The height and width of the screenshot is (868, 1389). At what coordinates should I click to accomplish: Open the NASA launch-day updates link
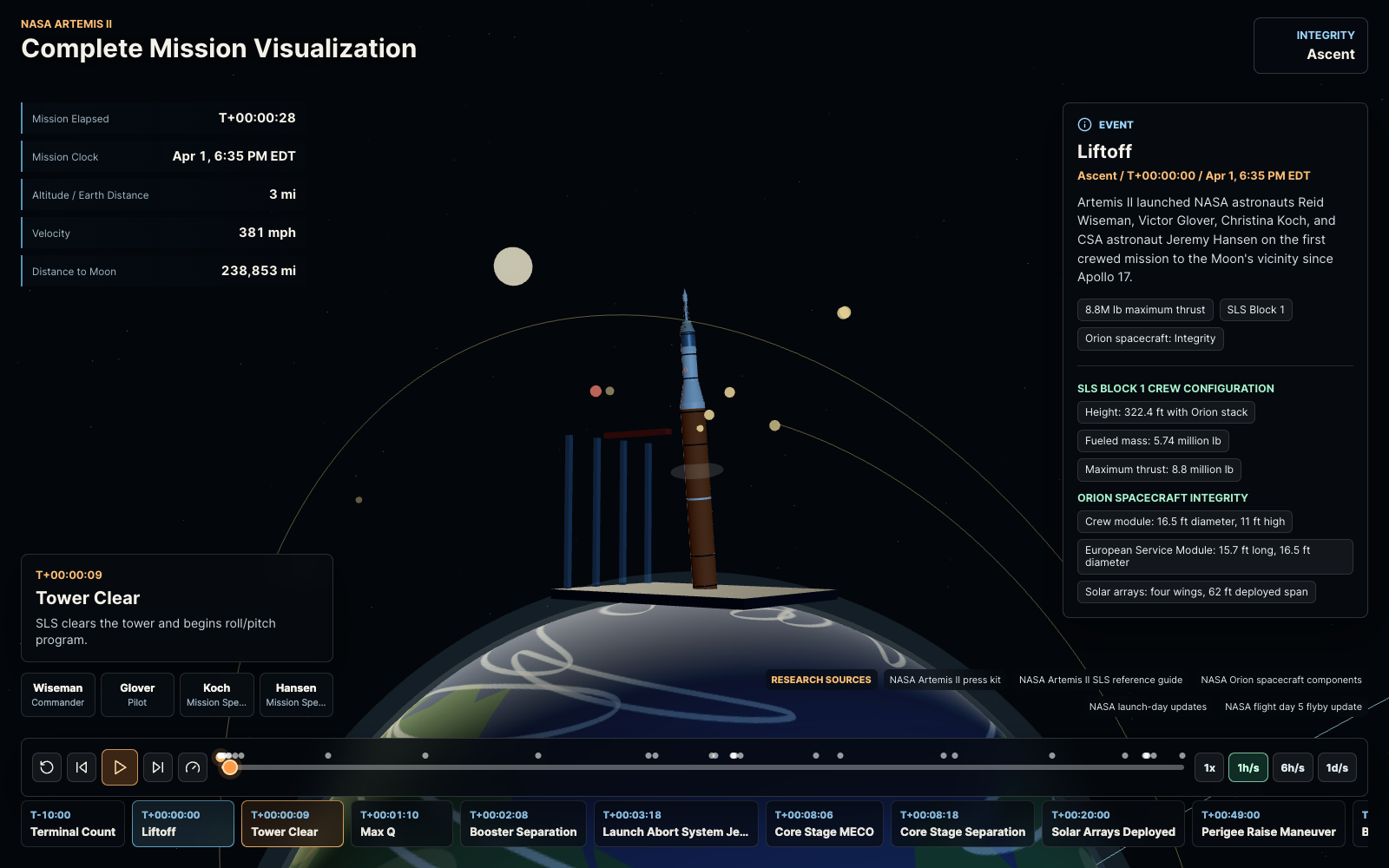coord(1148,707)
